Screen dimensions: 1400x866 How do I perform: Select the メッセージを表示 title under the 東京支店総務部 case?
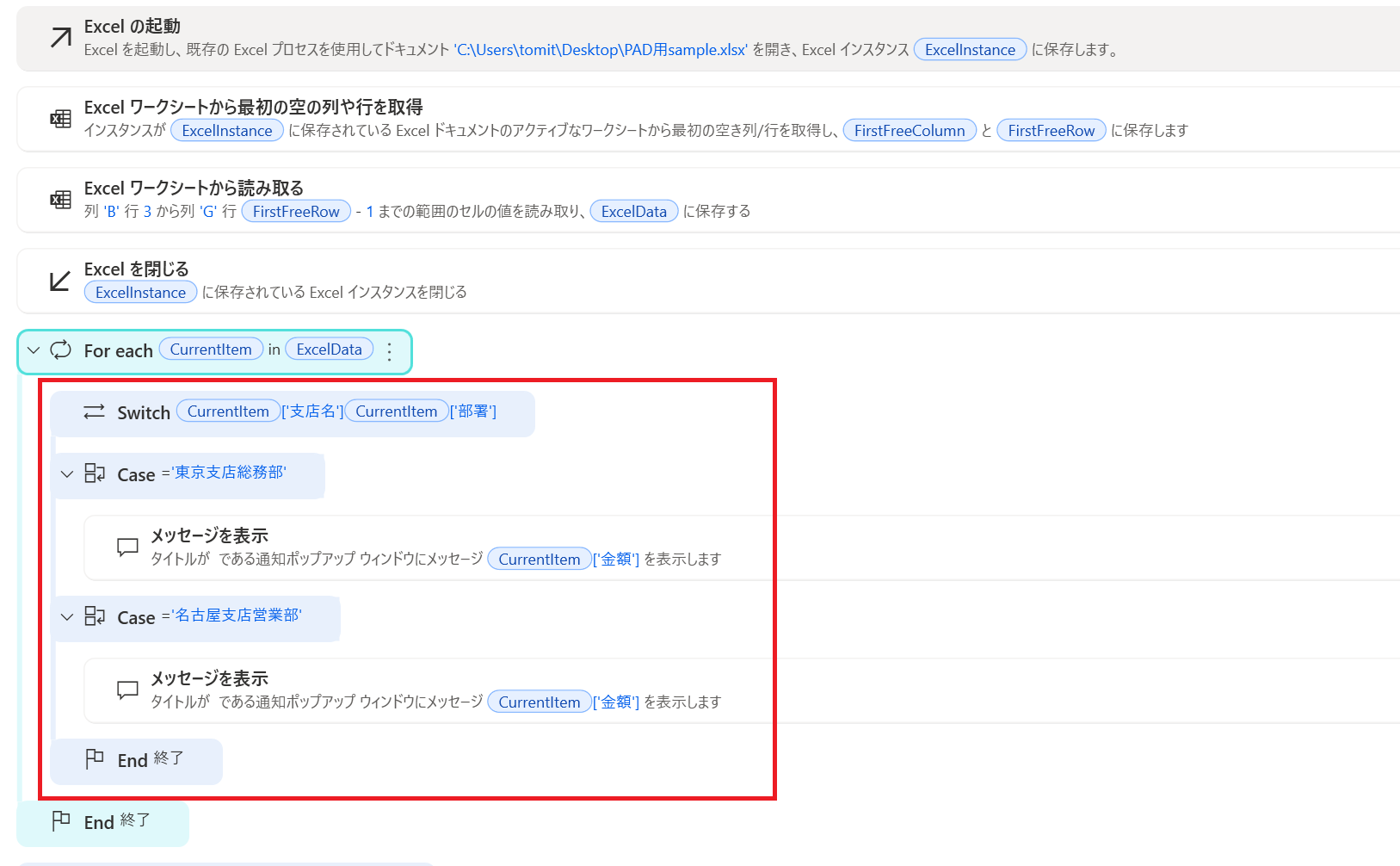210,535
